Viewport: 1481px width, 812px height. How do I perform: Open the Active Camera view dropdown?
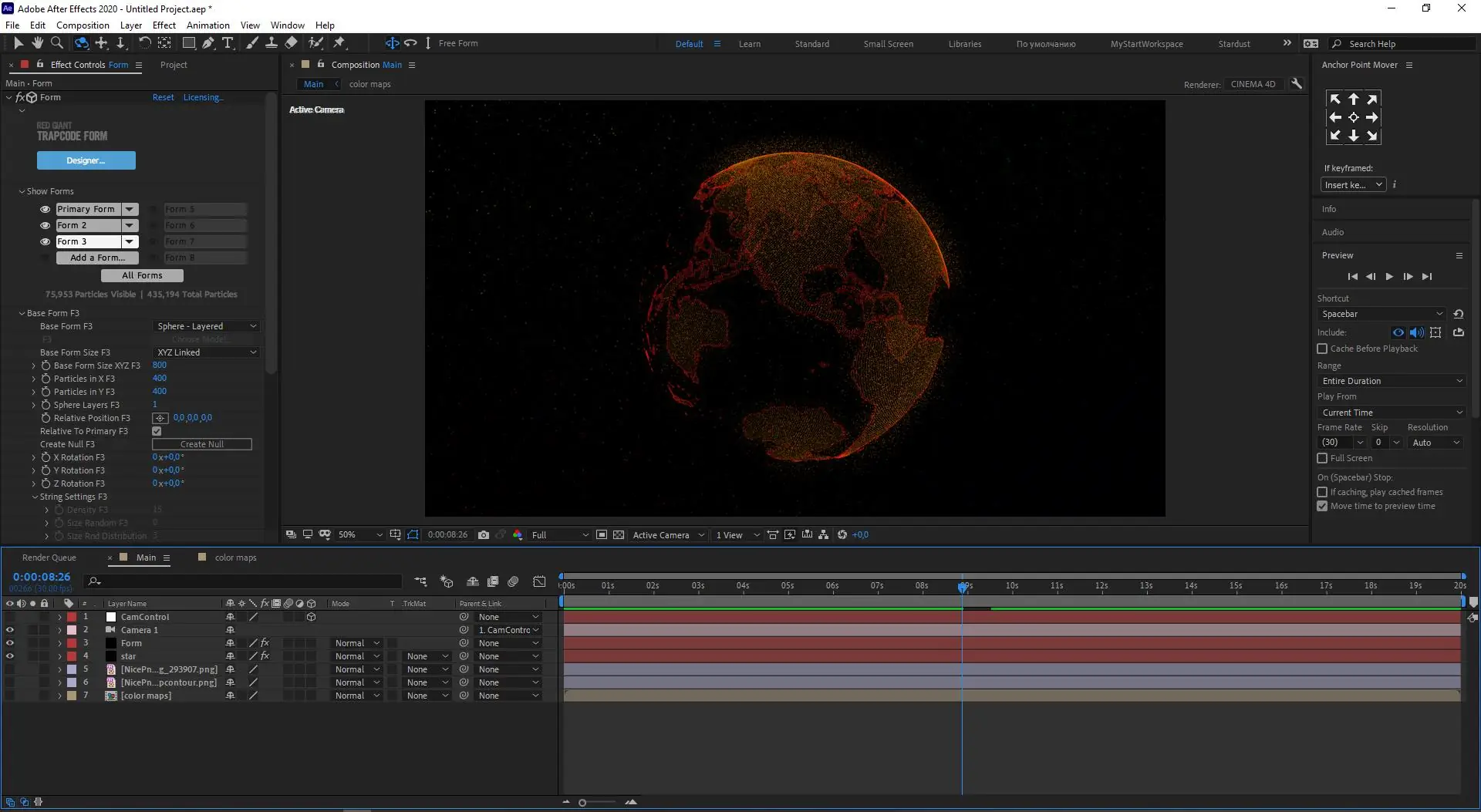(x=668, y=535)
